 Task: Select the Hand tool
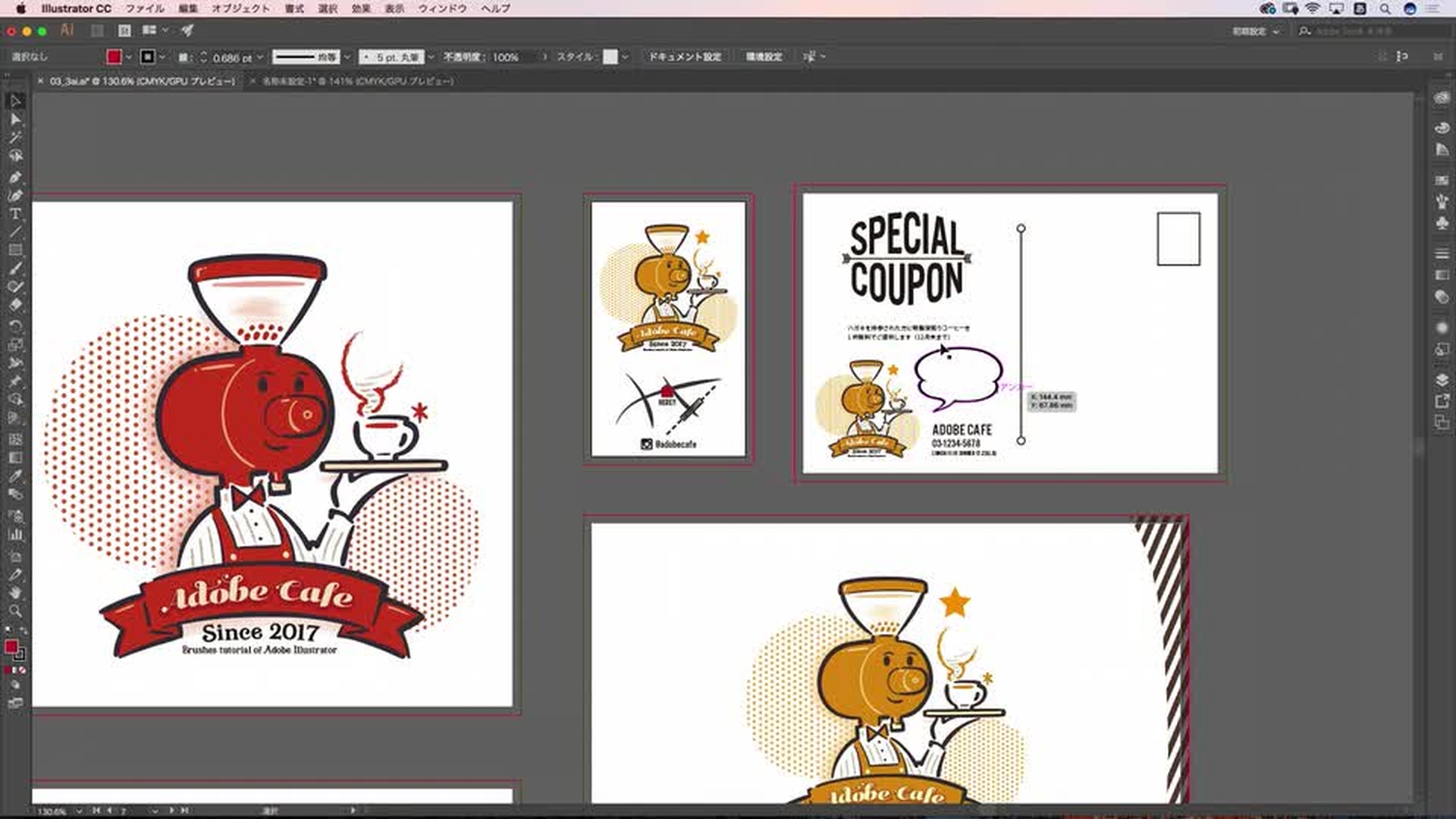point(15,592)
